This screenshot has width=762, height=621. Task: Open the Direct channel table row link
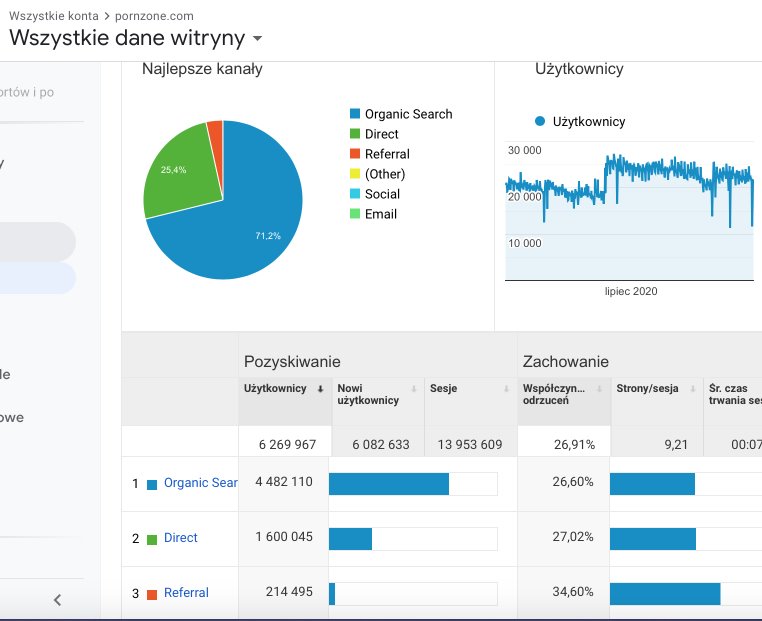pyautogui.click(x=181, y=538)
